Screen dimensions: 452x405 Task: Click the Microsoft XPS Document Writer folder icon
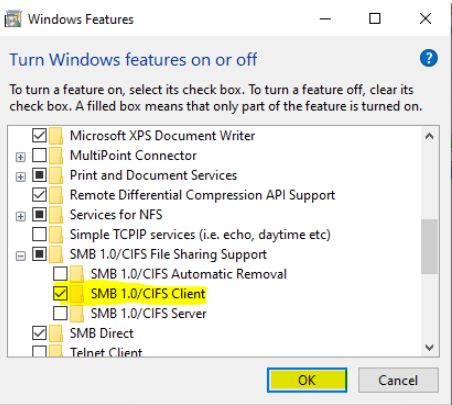(x=56, y=136)
